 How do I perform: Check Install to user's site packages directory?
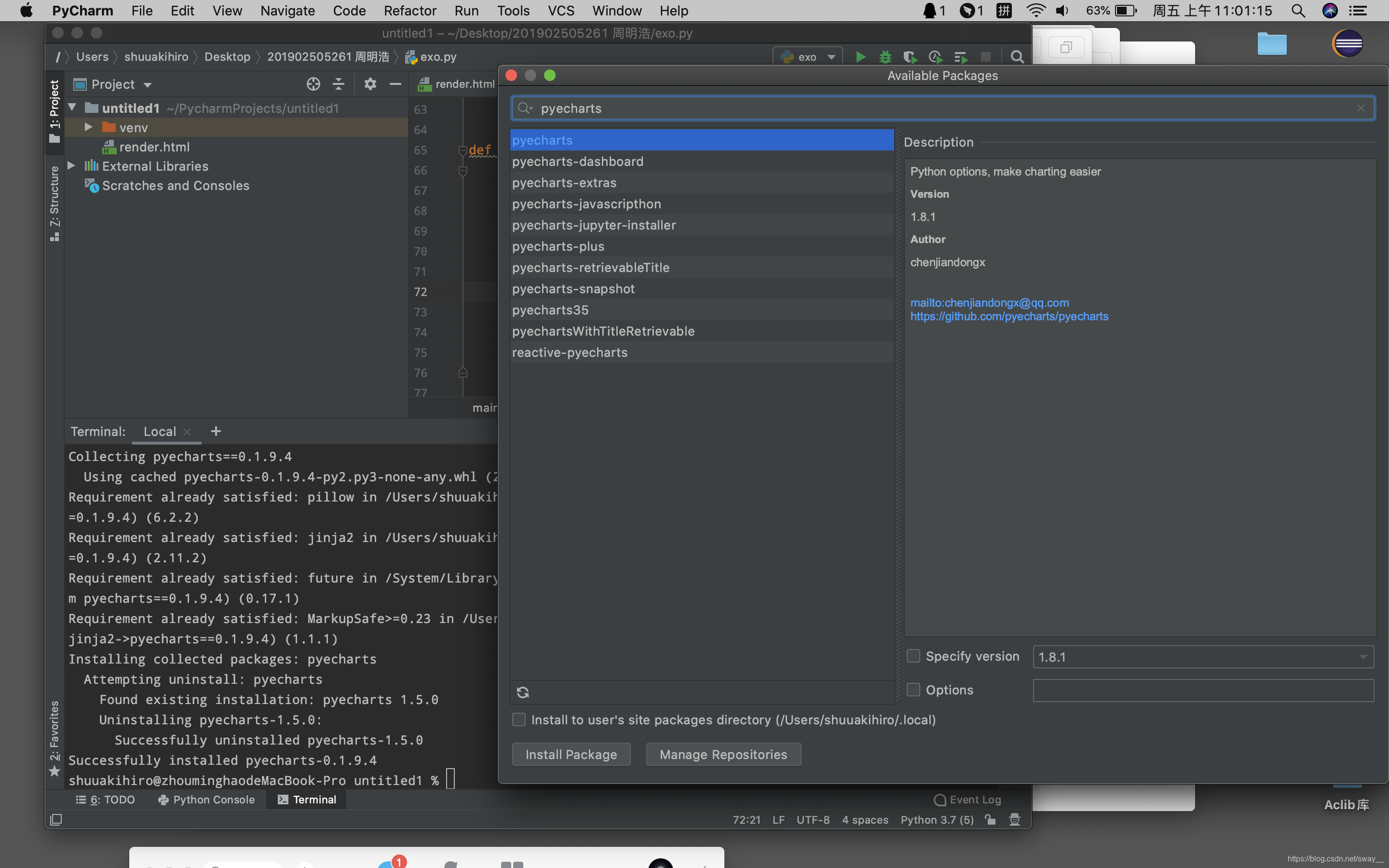pyautogui.click(x=519, y=719)
